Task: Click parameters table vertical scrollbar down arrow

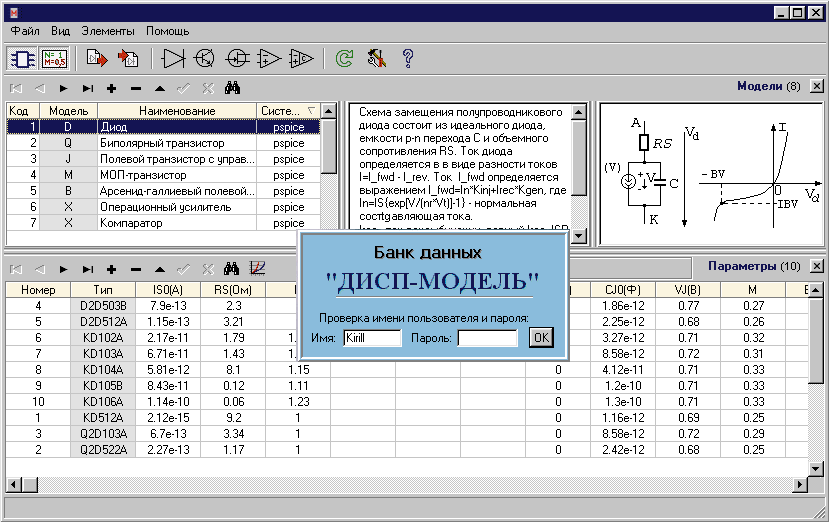Action: coord(816,469)
